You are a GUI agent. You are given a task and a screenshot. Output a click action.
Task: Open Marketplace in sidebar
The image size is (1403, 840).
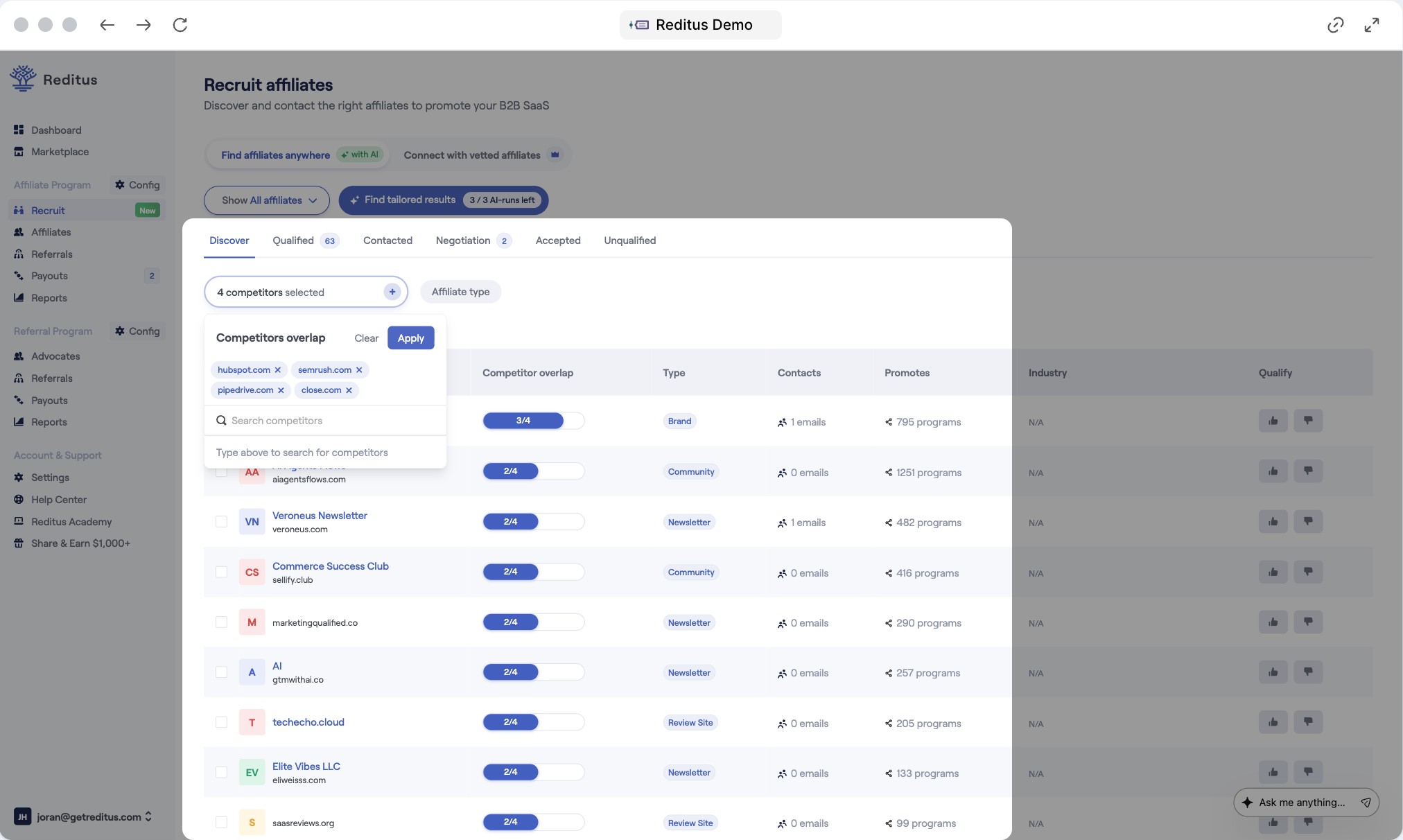pos(60,152)
